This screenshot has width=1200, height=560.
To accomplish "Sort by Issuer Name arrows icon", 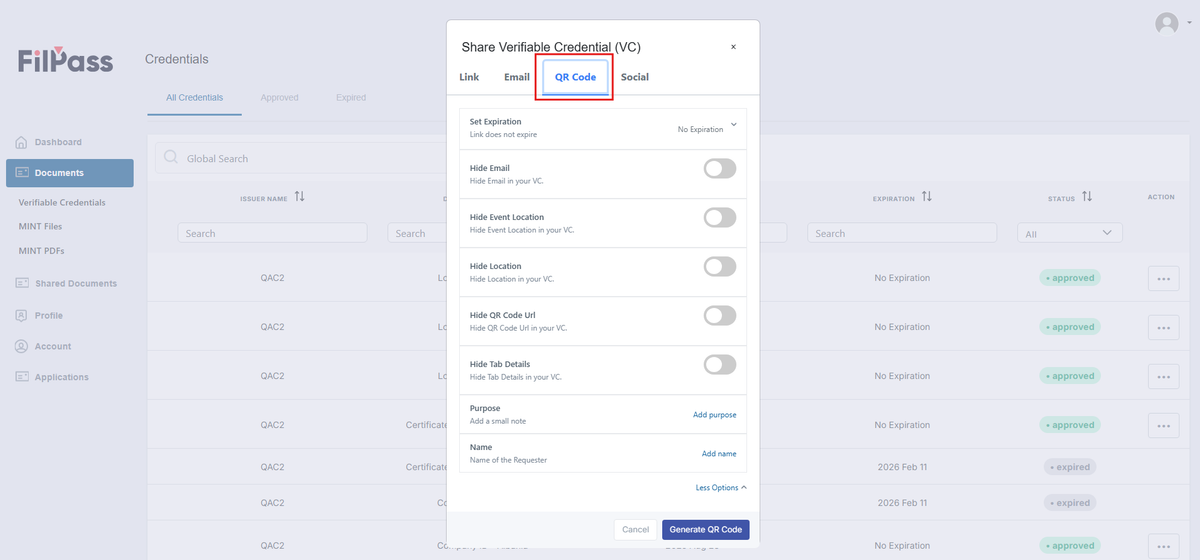I will click(x=299, y=198).
